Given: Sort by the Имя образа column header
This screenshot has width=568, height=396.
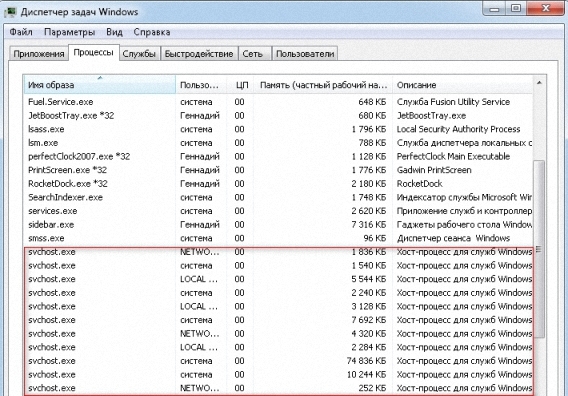Looking at the screenshot, I should pos(99,85).
